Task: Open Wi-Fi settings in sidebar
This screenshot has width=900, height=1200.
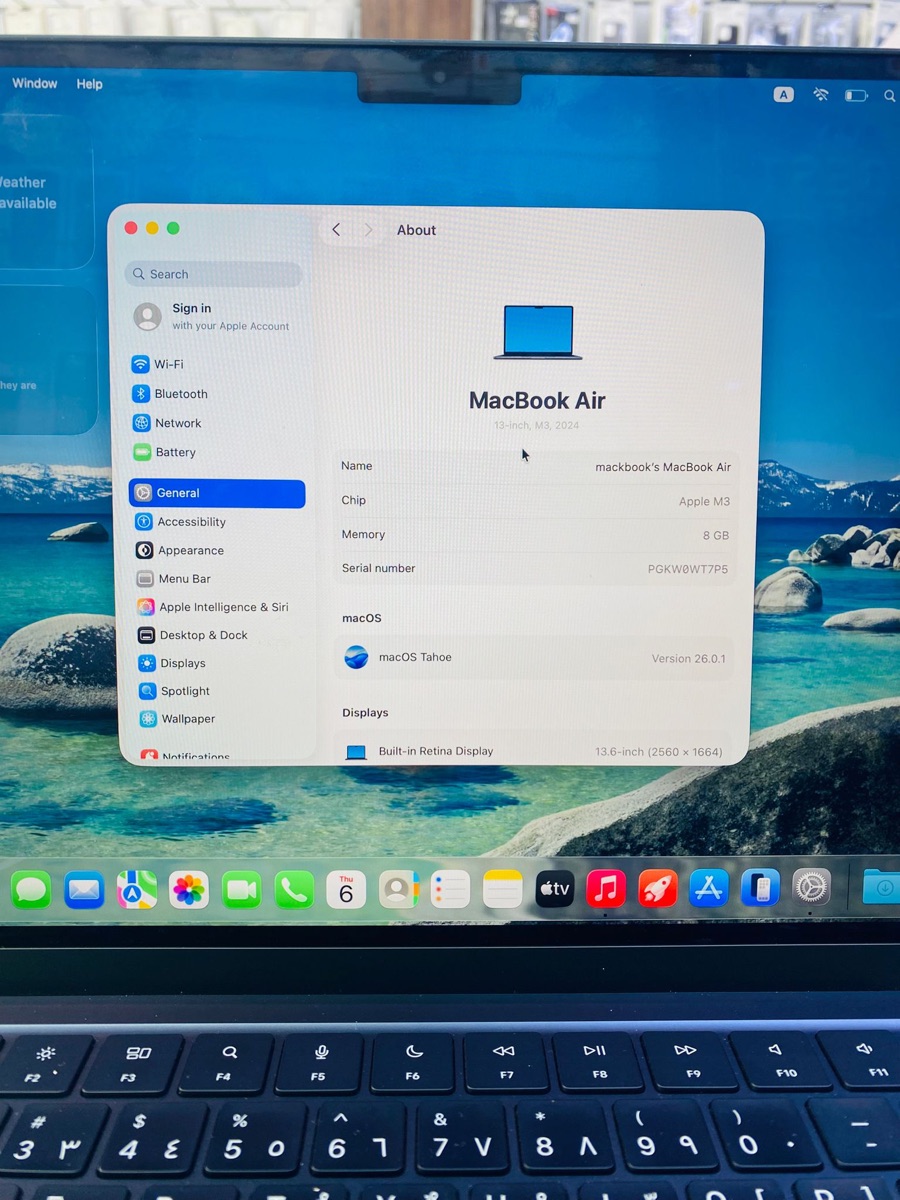Action: (x=158, y=364)
